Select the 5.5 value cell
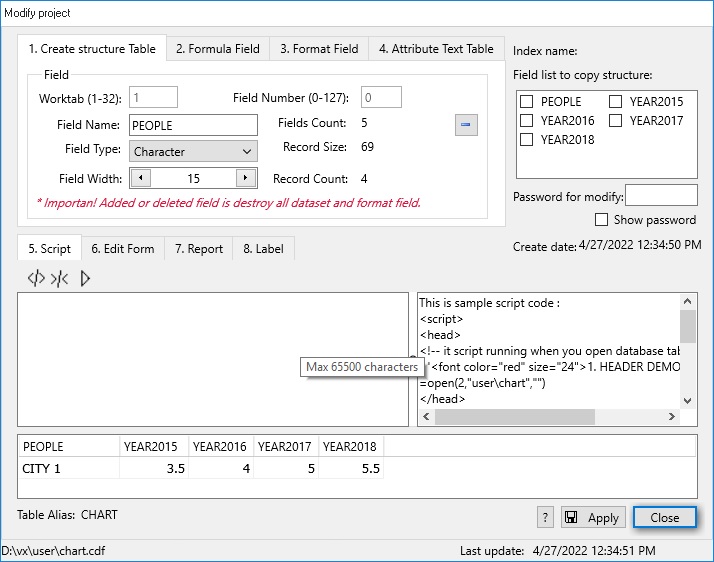 point(351,468)
